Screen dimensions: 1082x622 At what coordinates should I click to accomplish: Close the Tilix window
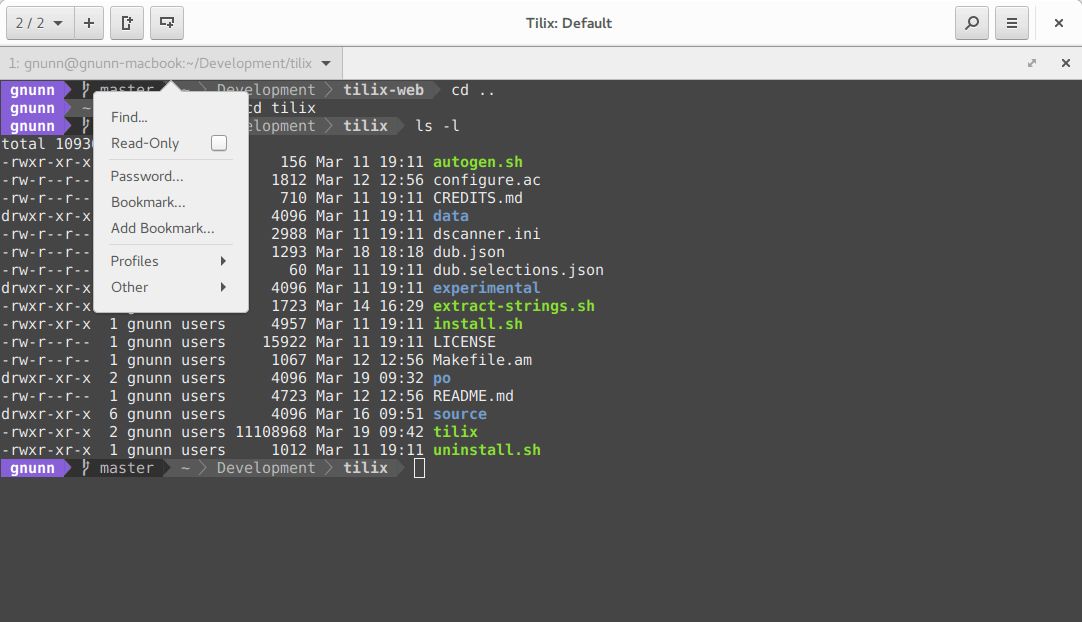(x=1057, y=22)
